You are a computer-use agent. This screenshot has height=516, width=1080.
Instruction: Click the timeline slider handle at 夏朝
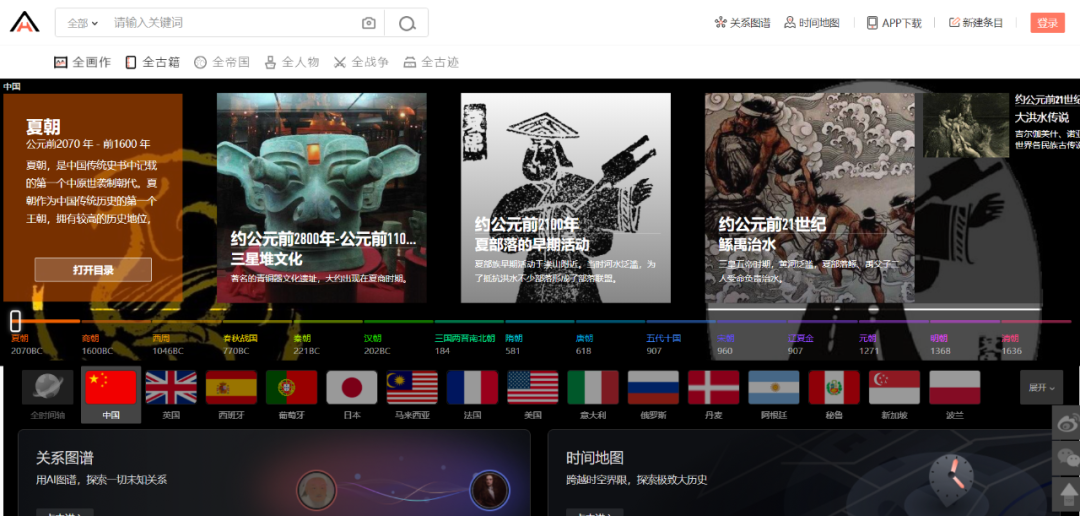(x=15, y=321)
